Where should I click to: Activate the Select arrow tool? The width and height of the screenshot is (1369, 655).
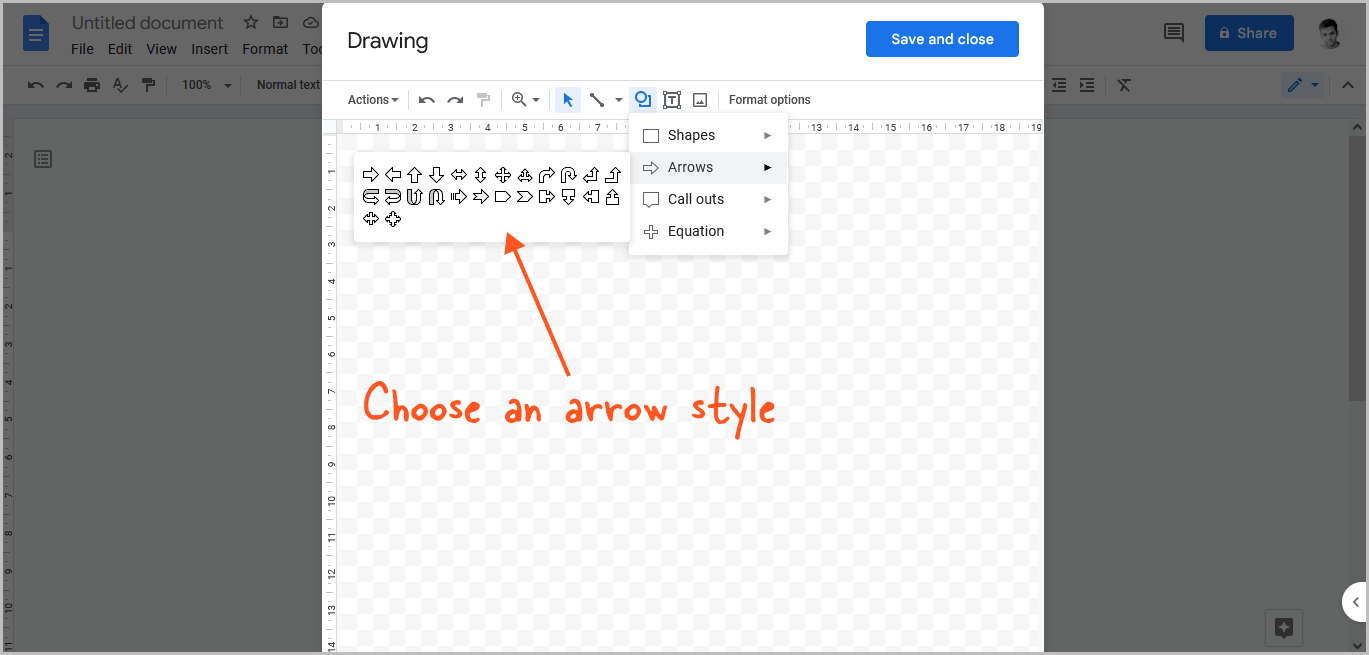(568, 99)
